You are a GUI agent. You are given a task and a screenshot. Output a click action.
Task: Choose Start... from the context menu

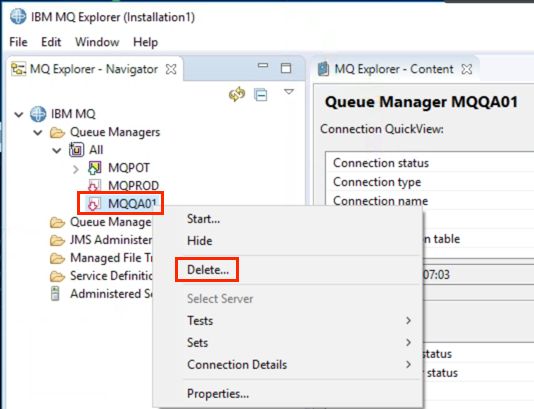pyautogui.click(x=203, y=219)
